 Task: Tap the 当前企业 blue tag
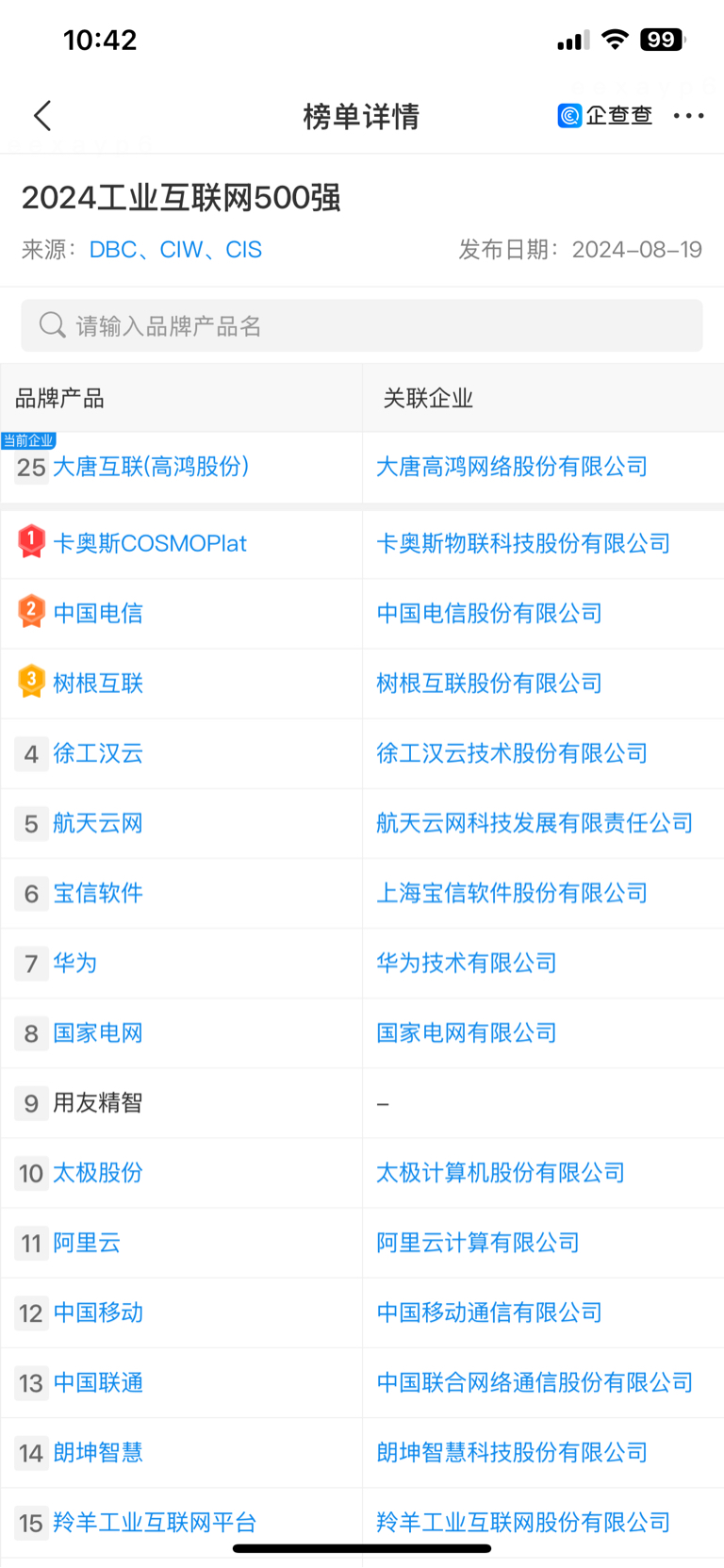click(28, 440)
